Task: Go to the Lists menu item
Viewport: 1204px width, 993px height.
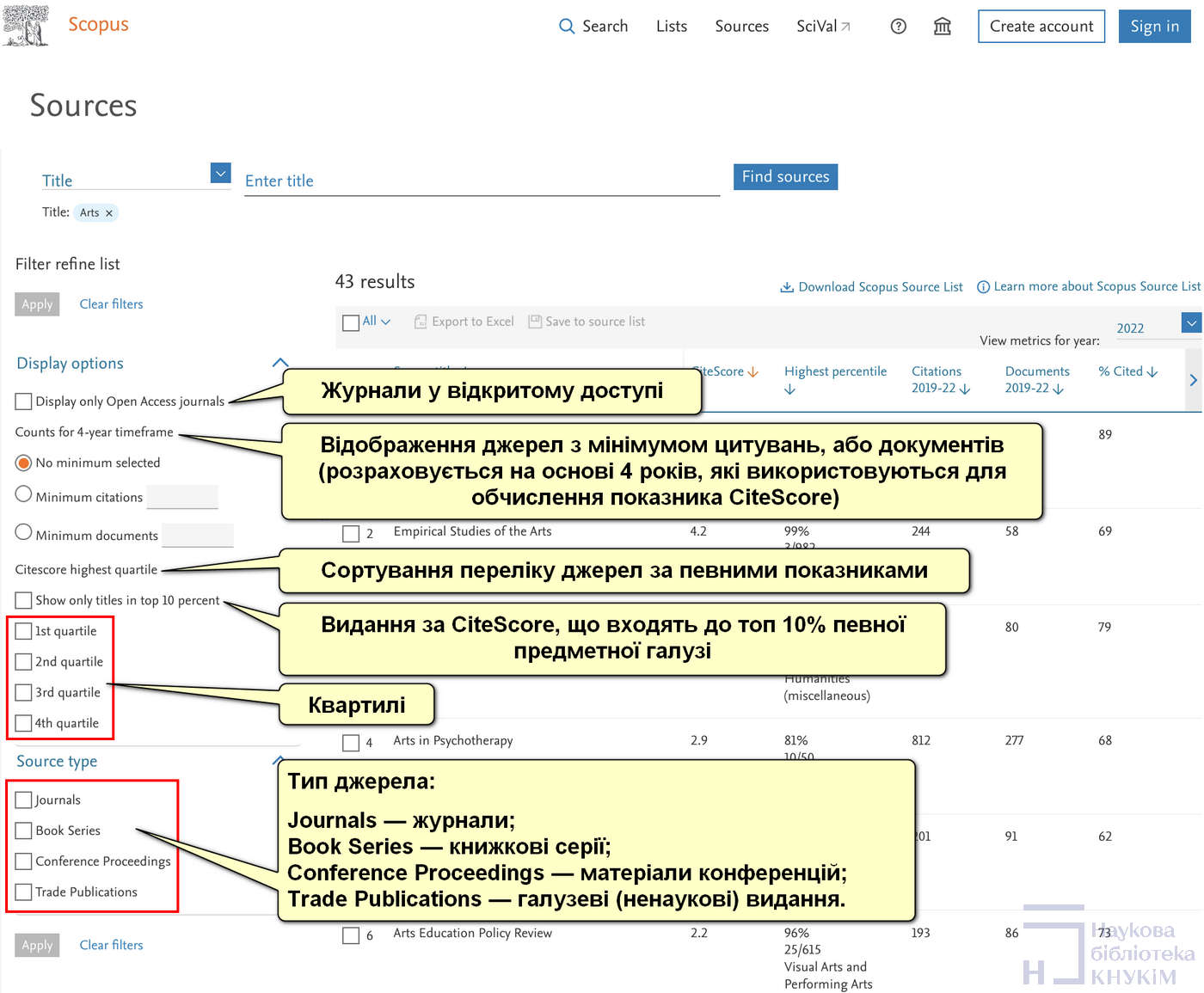Action: 671,27
